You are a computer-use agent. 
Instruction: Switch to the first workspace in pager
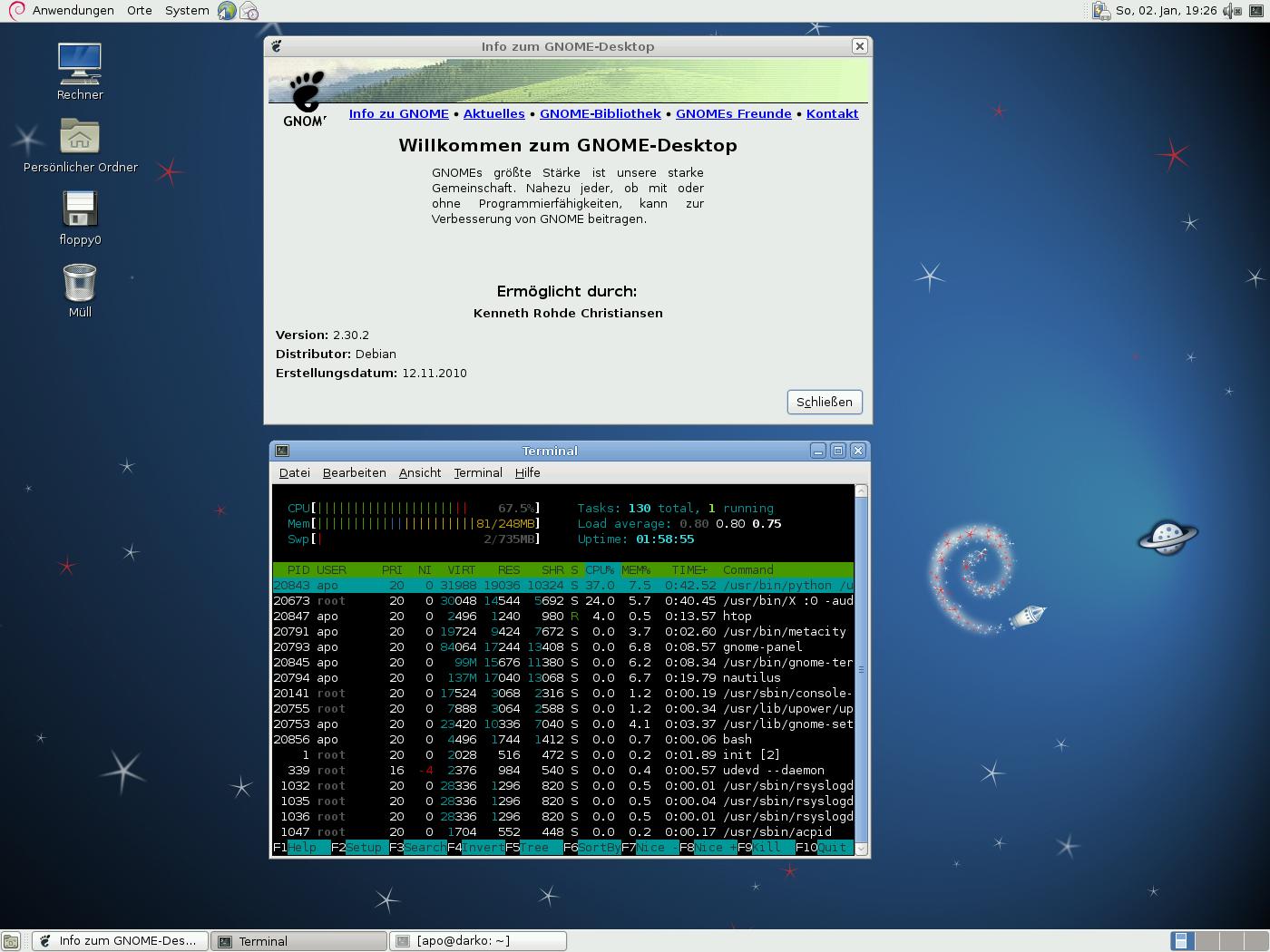(1182, 941)
